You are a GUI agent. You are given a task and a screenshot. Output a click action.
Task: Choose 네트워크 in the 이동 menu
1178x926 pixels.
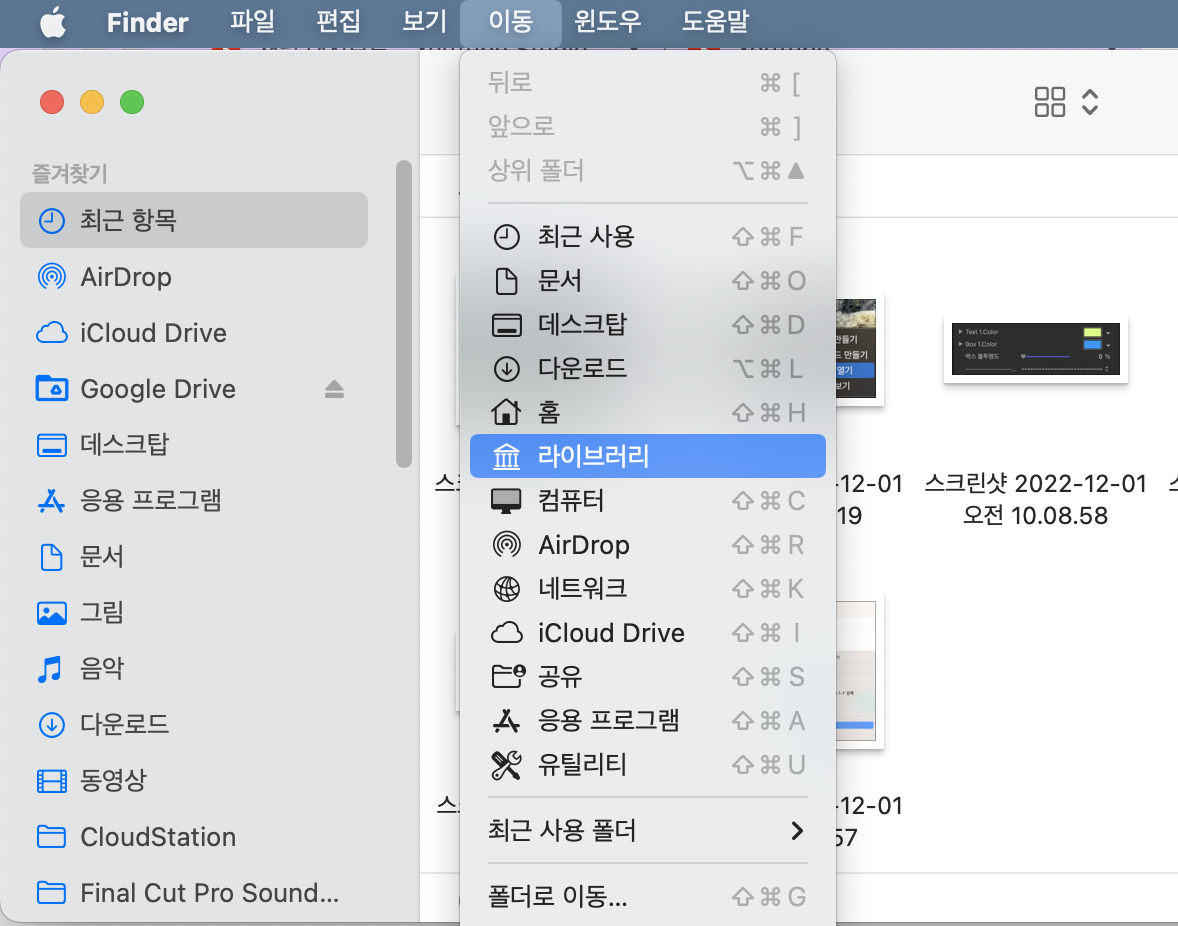pyautogui.click(x=648, y=588)
